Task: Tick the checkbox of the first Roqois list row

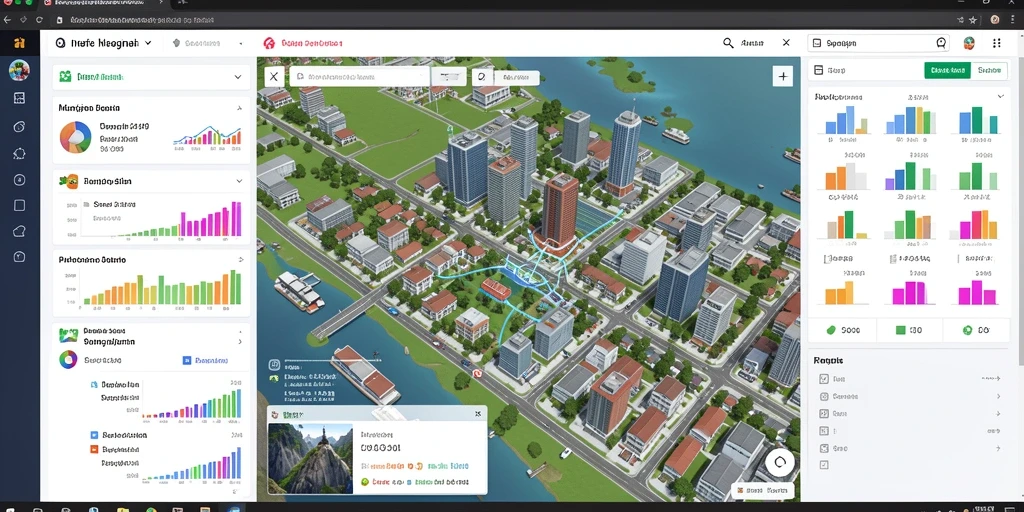Action: click(824, 379)
